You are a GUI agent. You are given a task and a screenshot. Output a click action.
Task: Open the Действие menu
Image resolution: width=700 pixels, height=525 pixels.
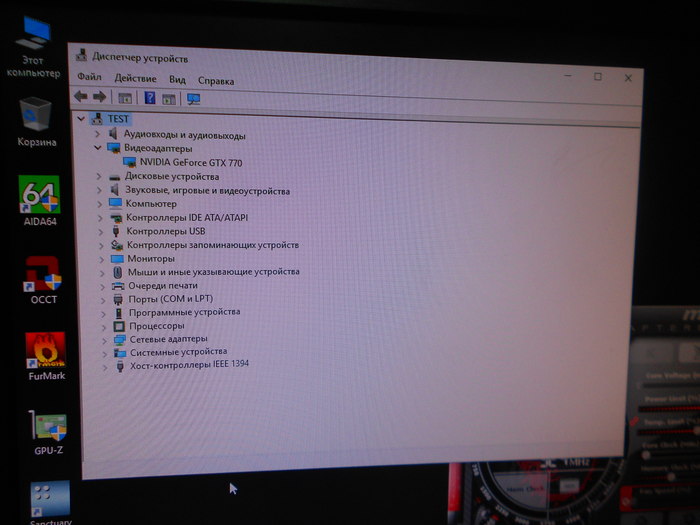pyautogui.click(x=135, y=79)
